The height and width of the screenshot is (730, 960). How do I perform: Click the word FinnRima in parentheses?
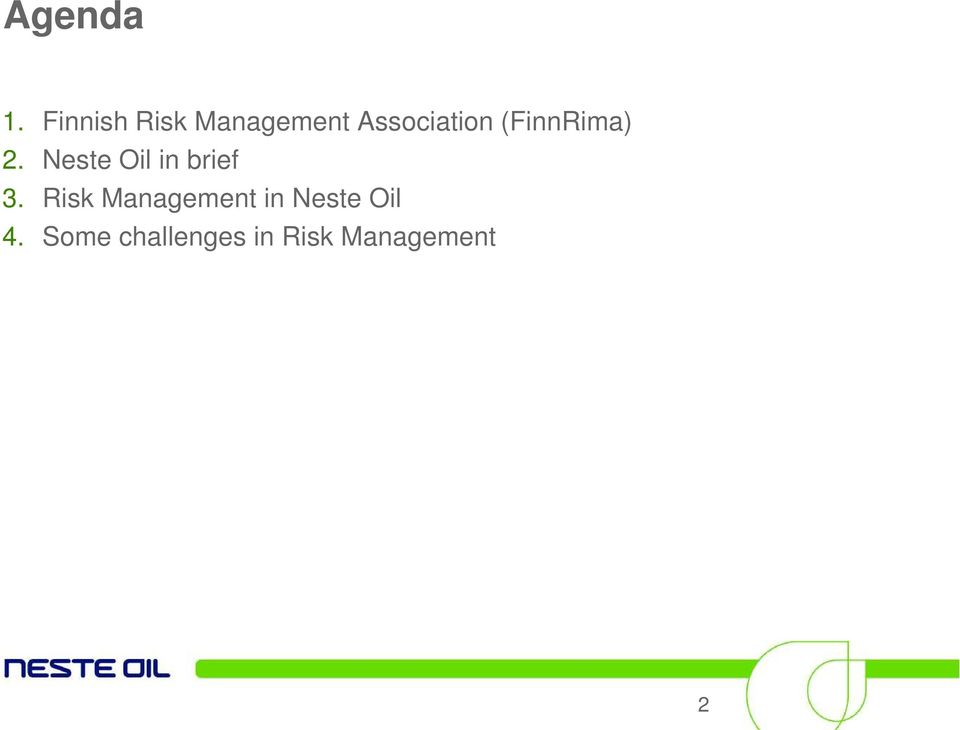566,121
